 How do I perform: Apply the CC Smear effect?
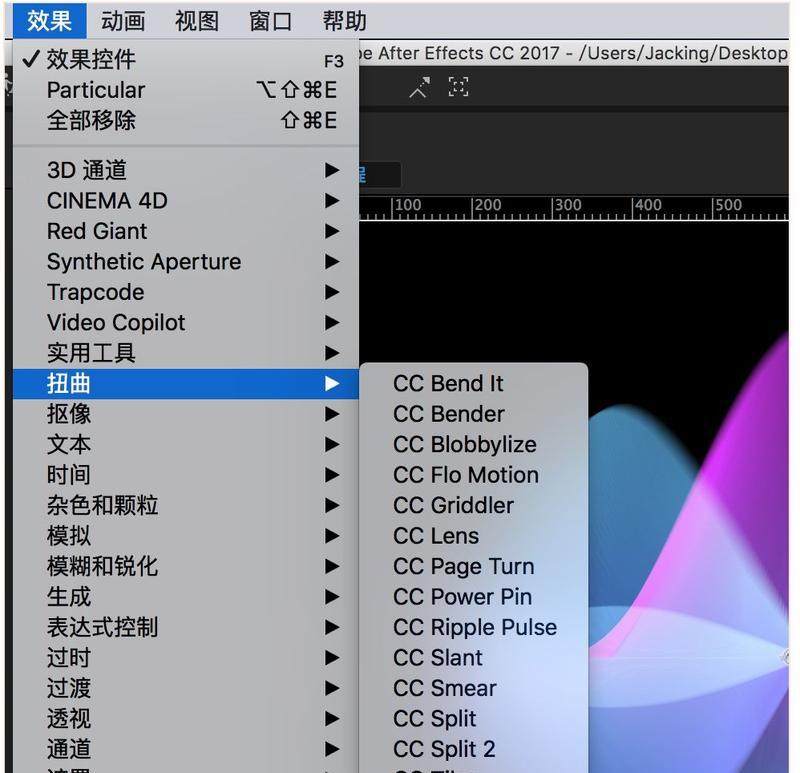(x=474, y=688)
